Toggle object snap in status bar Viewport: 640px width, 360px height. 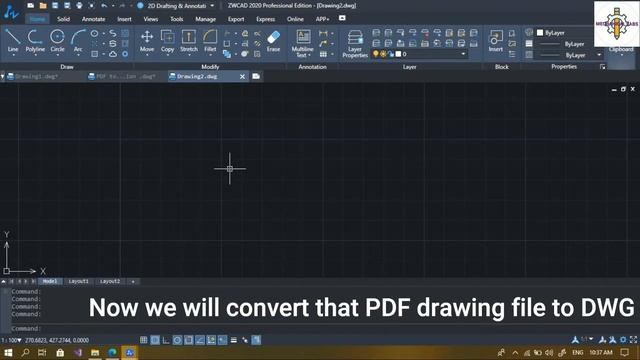point(189,340)
